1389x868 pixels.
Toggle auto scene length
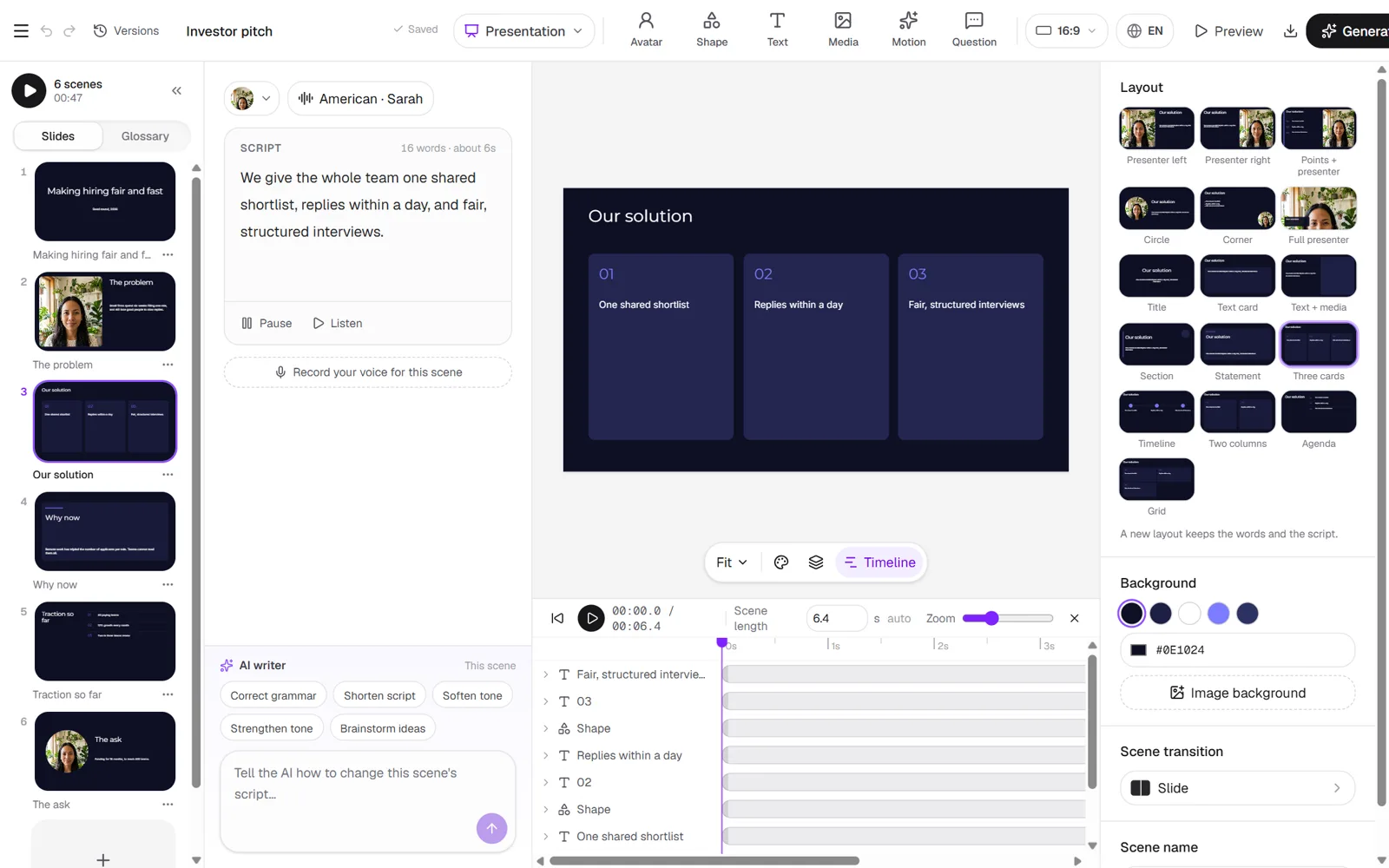coord(899,619)
